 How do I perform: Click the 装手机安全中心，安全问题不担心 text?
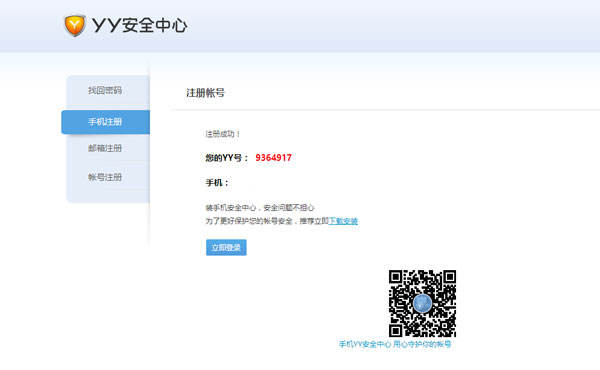point(260,207)
